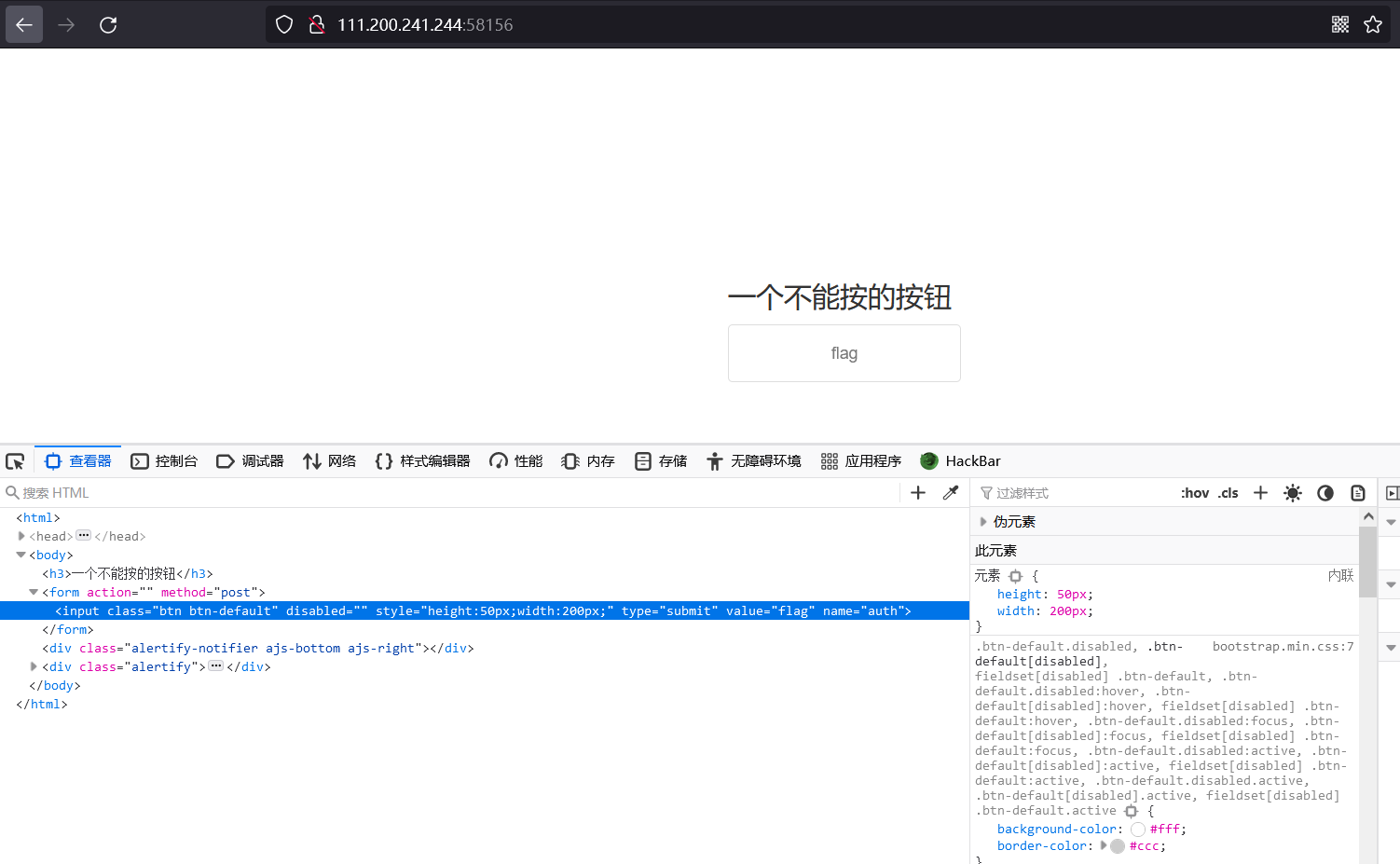Toggle print media simulation
The width and height of the screenshot is (1400, 864).
pyautogui.click(x=1358, y=493)
